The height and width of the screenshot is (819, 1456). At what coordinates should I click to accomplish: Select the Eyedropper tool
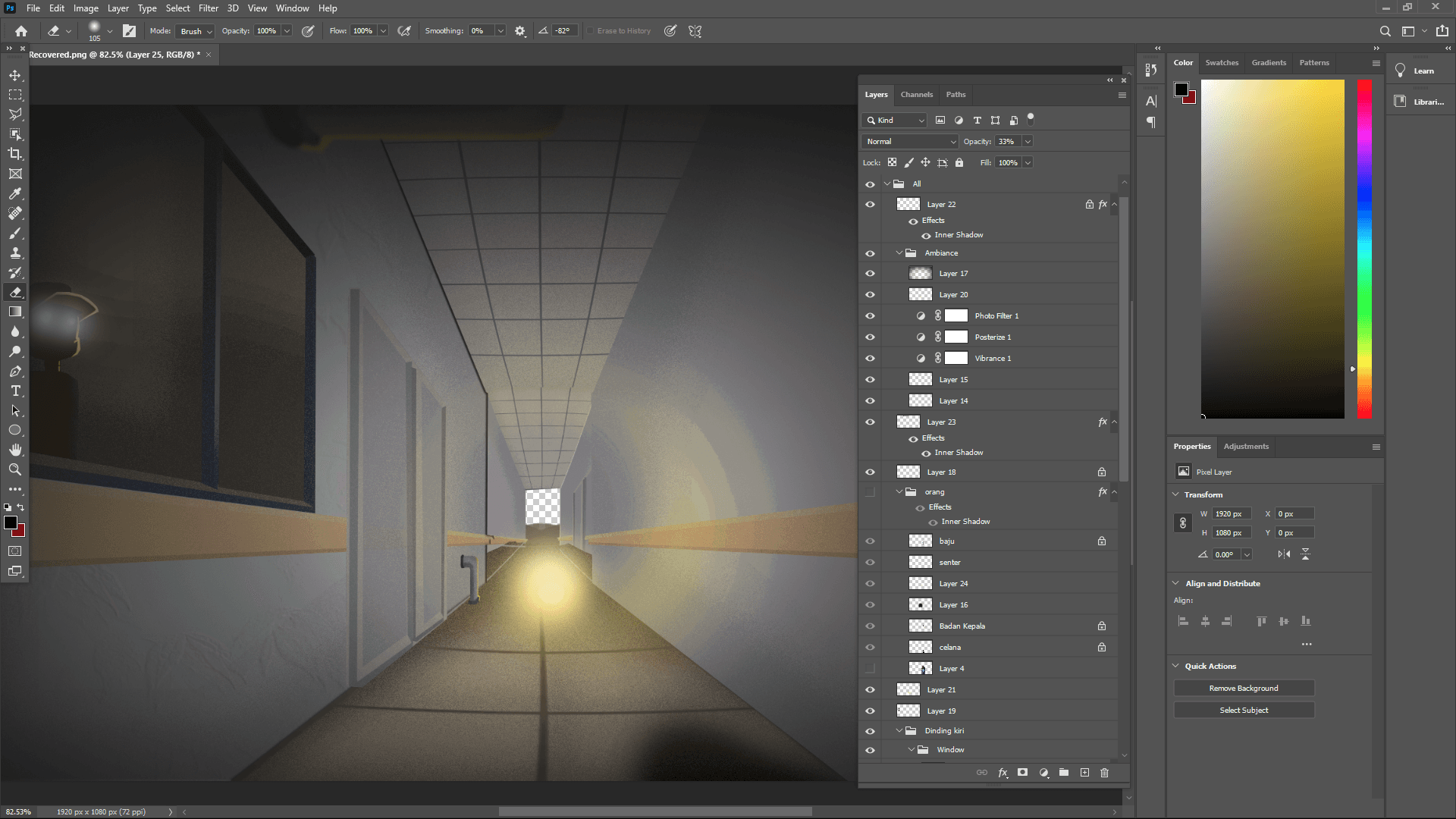click(x=15, y=193)
